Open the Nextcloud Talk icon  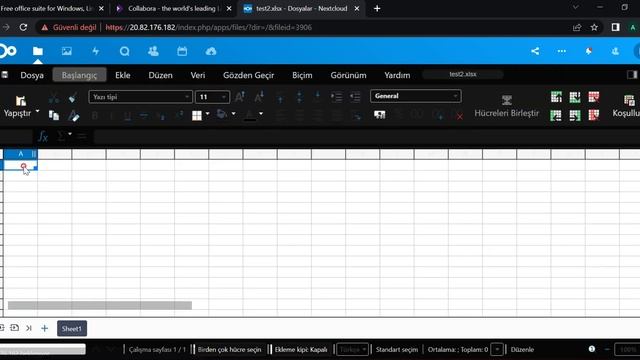click(124, 51)
